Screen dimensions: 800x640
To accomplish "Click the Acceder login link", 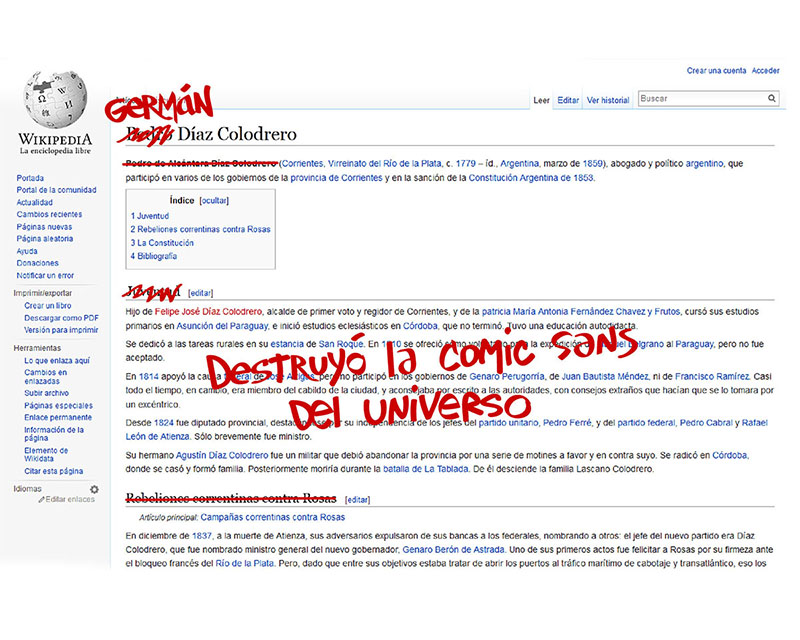I will pos(765,71).
